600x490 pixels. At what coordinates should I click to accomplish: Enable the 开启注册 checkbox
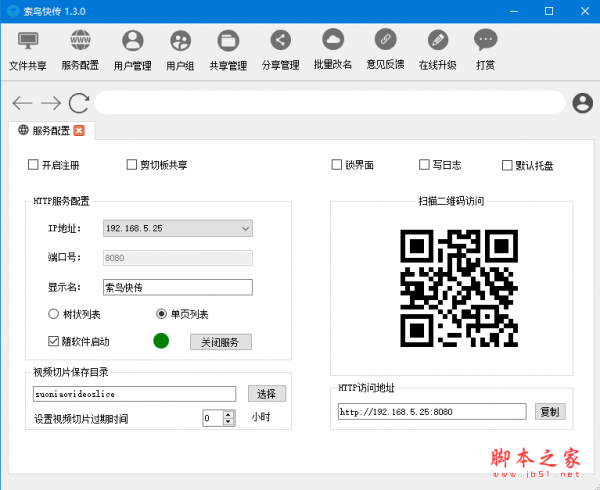34,165
